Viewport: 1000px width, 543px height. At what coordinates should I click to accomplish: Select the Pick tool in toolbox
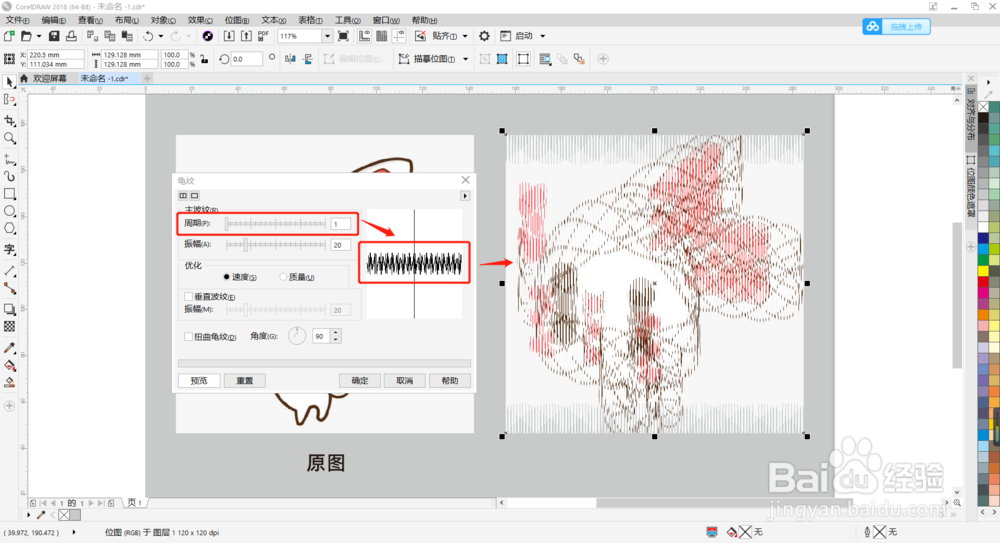(10, 82)
